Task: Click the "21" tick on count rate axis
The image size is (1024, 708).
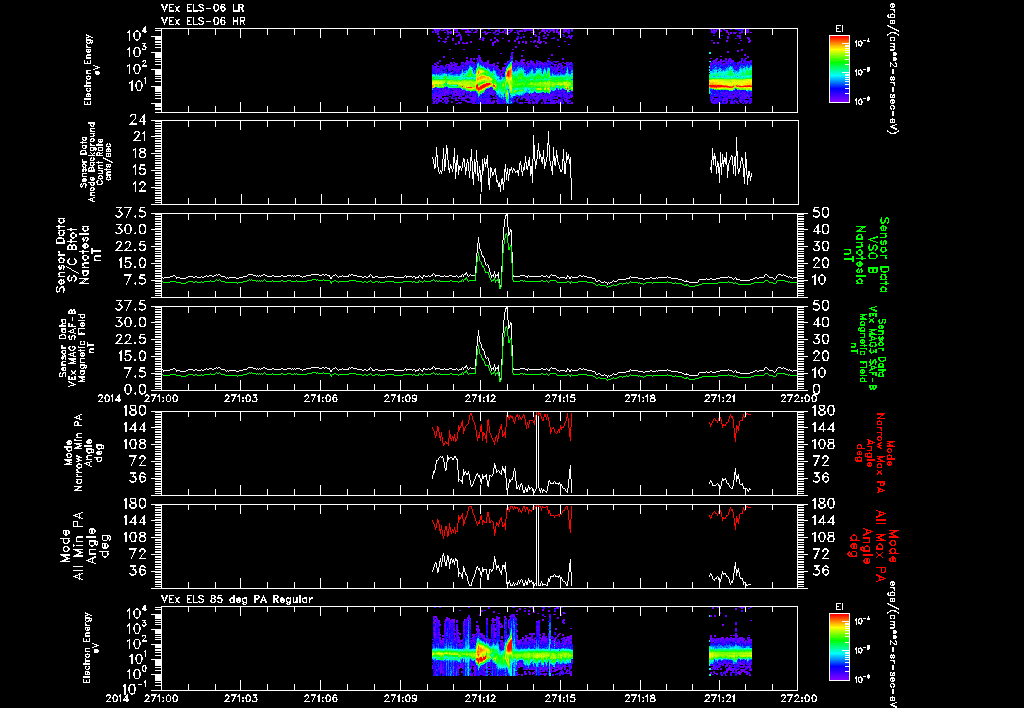Action: [139, 137]
